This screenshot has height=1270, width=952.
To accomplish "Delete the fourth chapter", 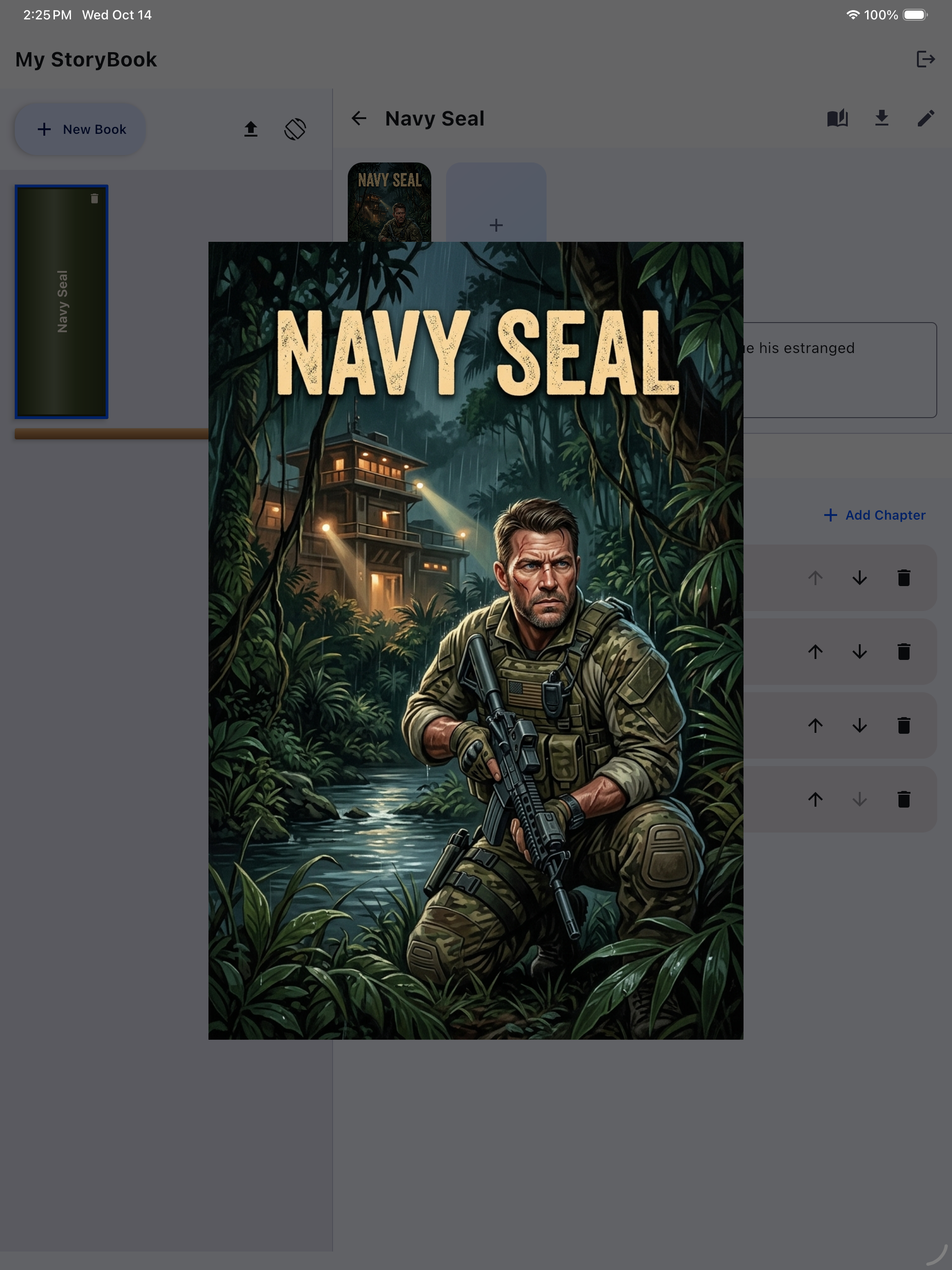I will pyautogui.click(x=904, y=799).
